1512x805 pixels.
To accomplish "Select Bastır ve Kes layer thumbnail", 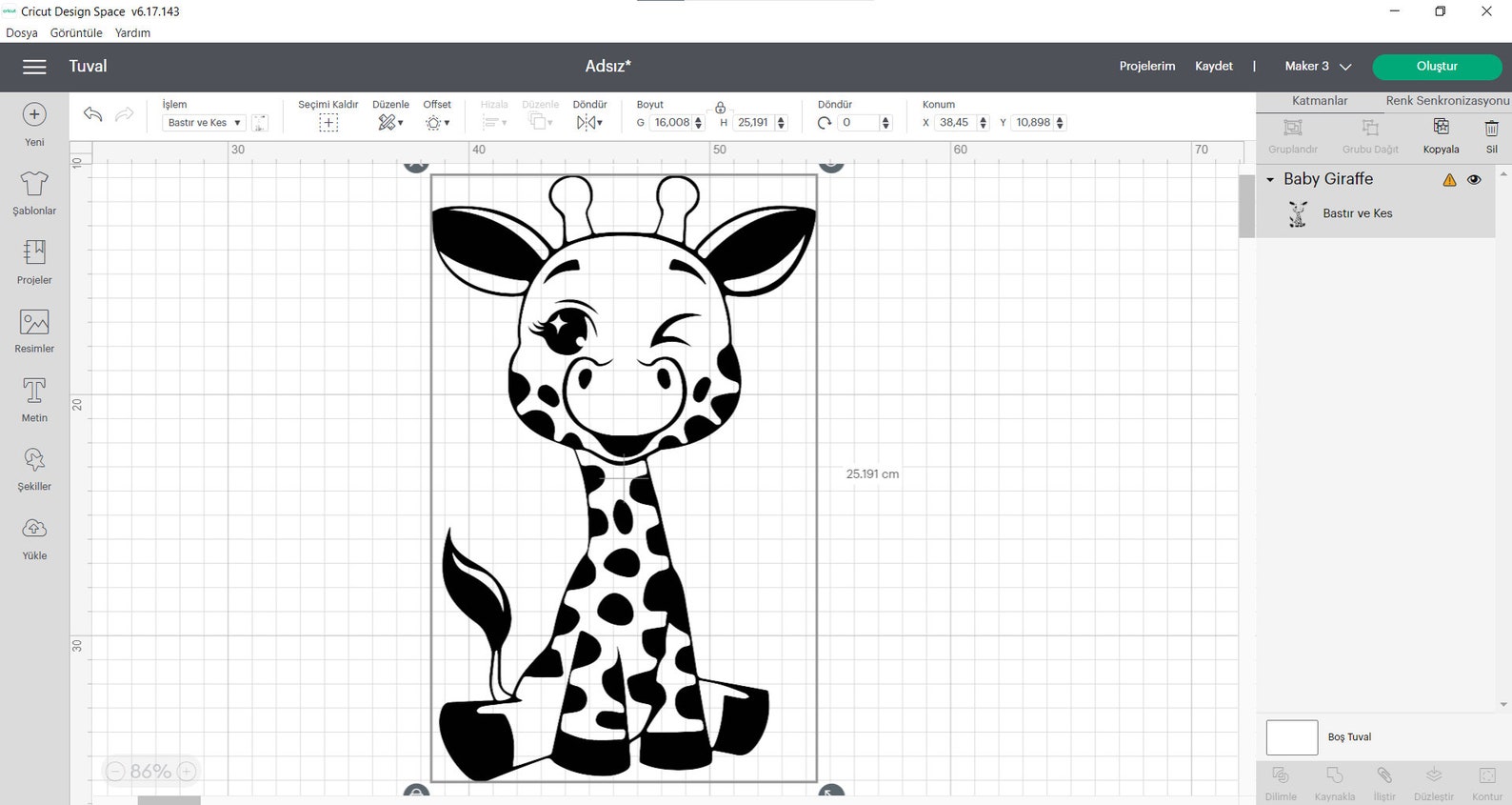I will click(x=1298, y=214).
